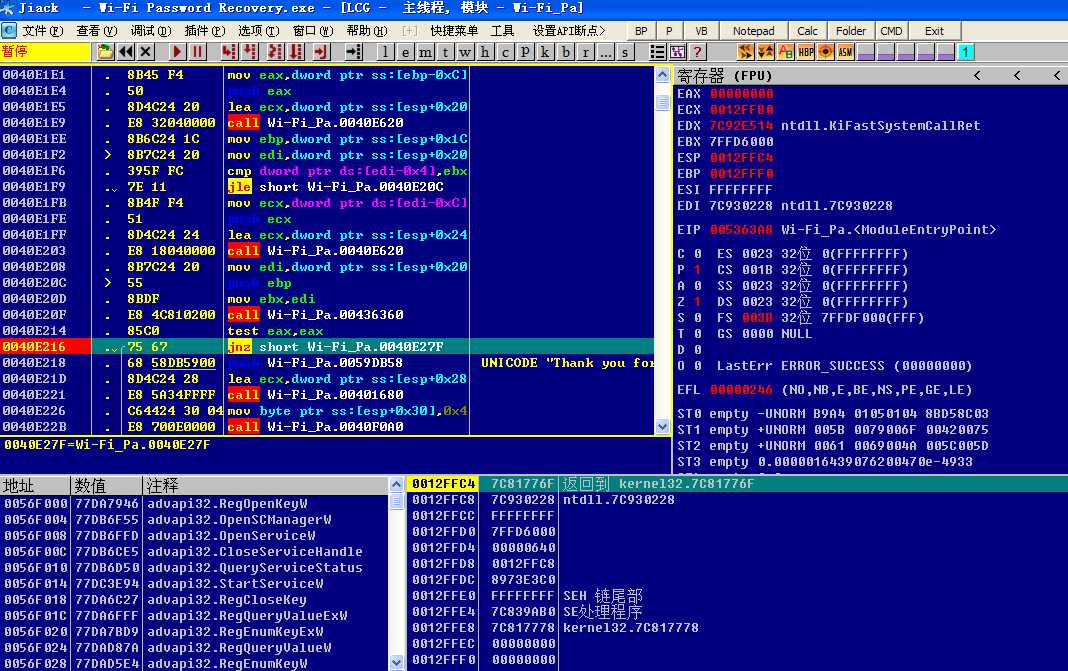Click the BP button
Viewport: 1068px width, 671px height.
(641, 31)
